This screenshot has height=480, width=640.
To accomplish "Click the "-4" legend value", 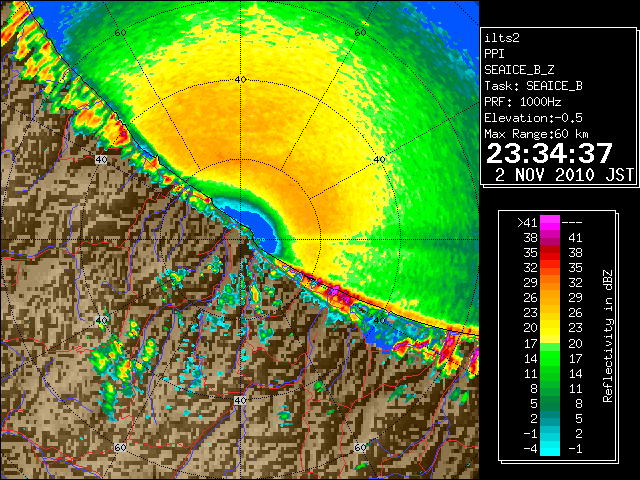I will (530, 449).
